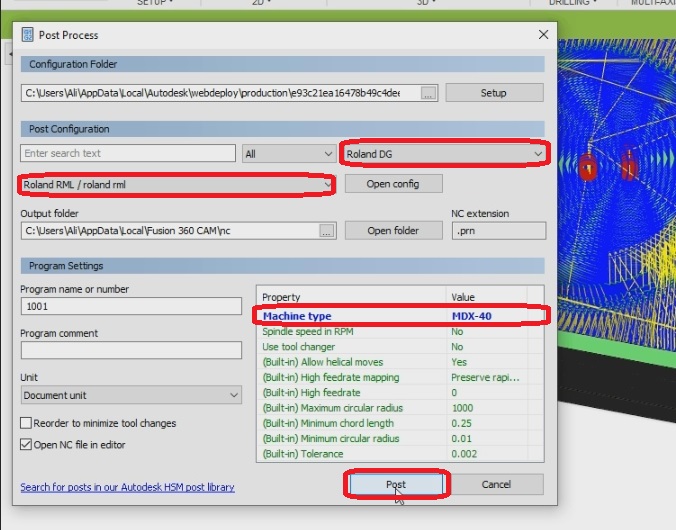The height and width of the screenshot is (530, 676).
Task: Click the Program name field showing 1001
Action: point(131,306)
